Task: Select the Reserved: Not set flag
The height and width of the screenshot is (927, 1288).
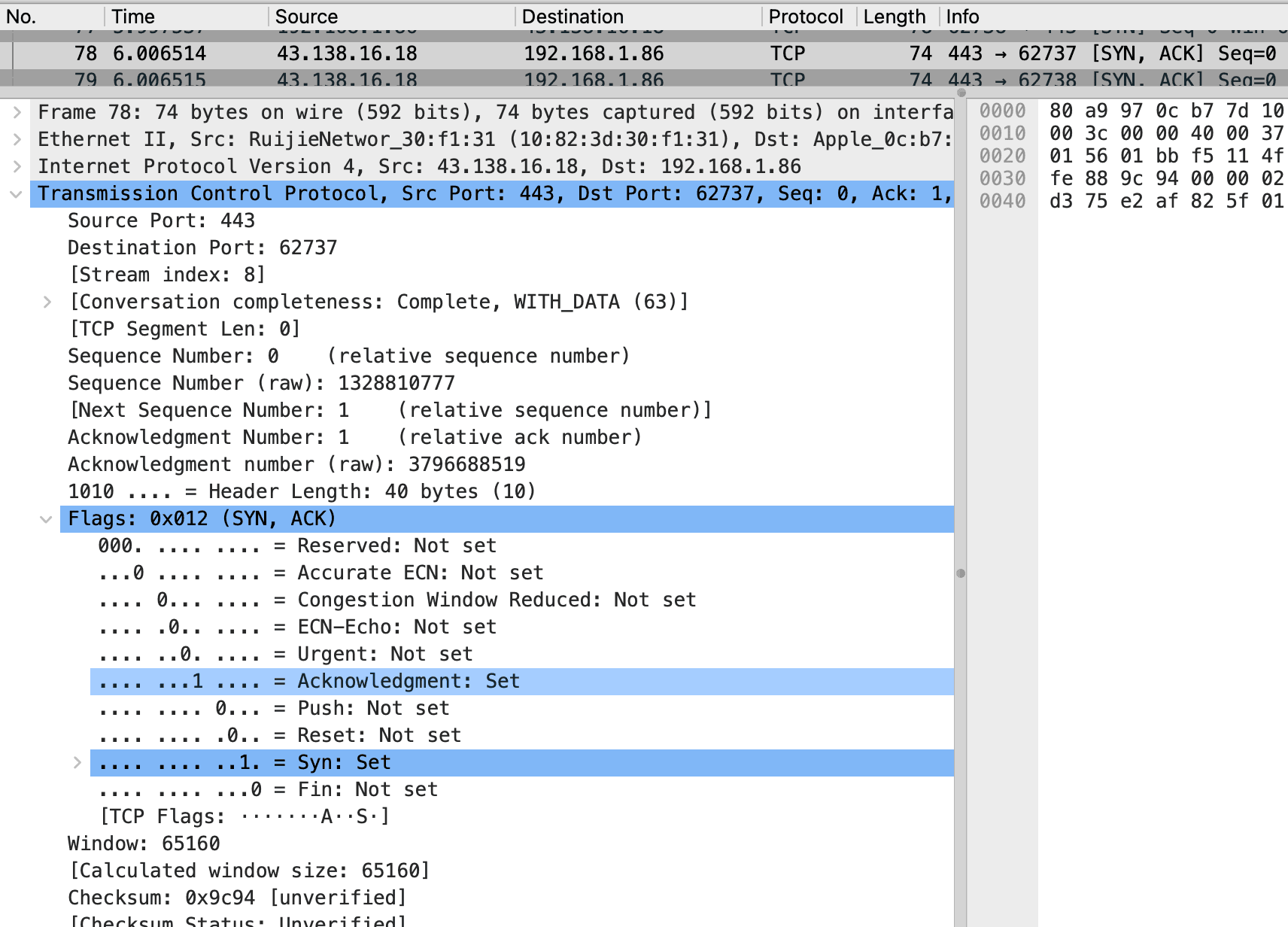Action: 297,546
